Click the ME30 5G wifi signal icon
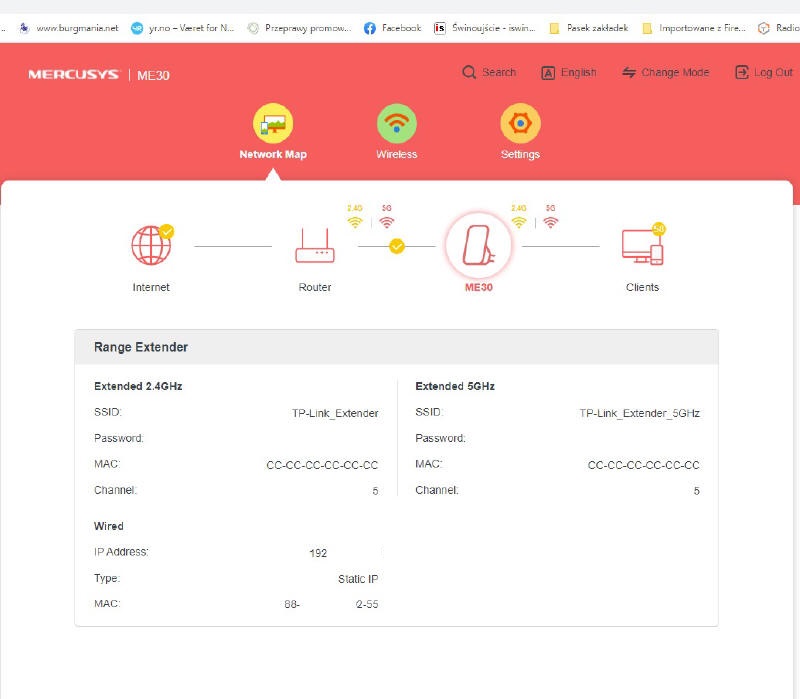The image size is (800, 699). (x=551, y=222)
